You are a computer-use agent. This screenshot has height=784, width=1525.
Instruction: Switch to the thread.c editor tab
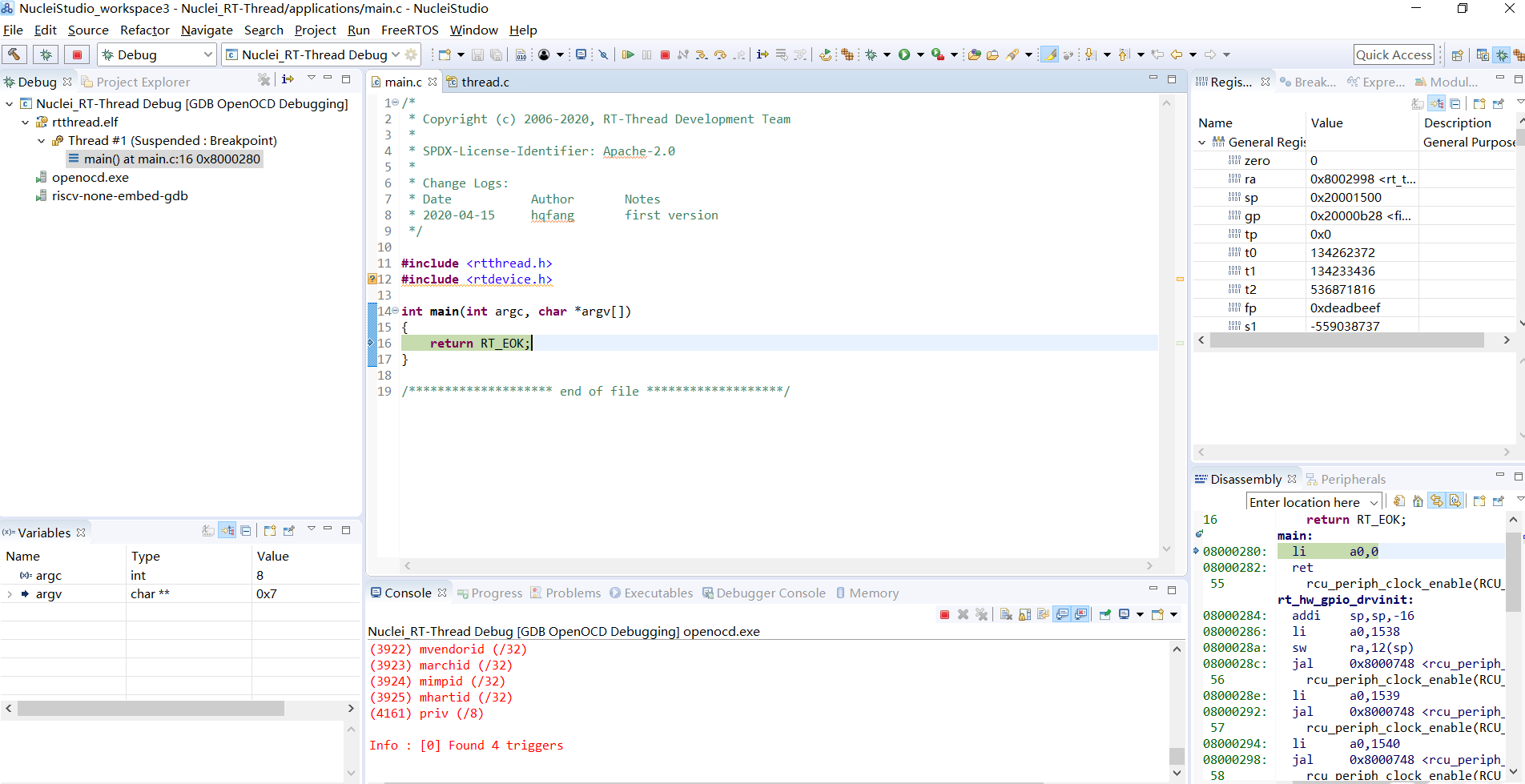point(485,82)
